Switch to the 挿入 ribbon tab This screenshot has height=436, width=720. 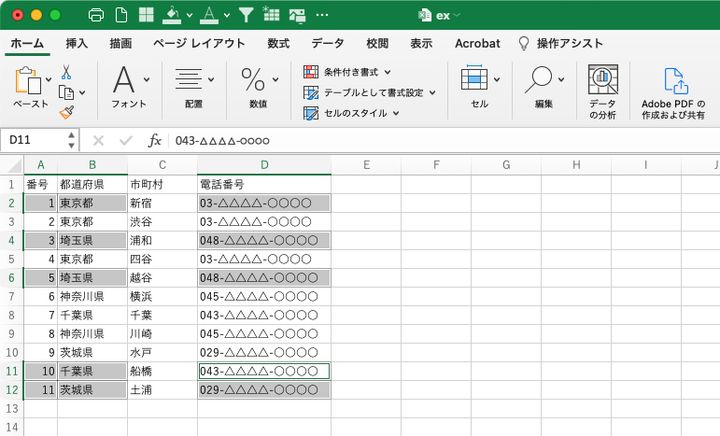click(x=76, y=44)
